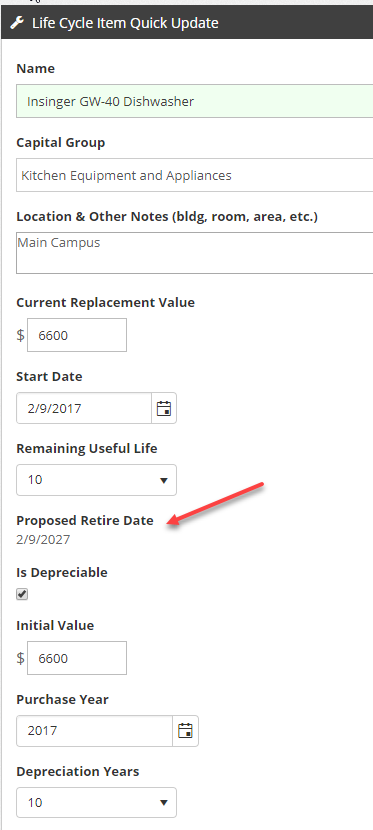Click the Remaining Useful Life dropdown arrow
This screenshot has width=373, height=830.
(163, 481)
